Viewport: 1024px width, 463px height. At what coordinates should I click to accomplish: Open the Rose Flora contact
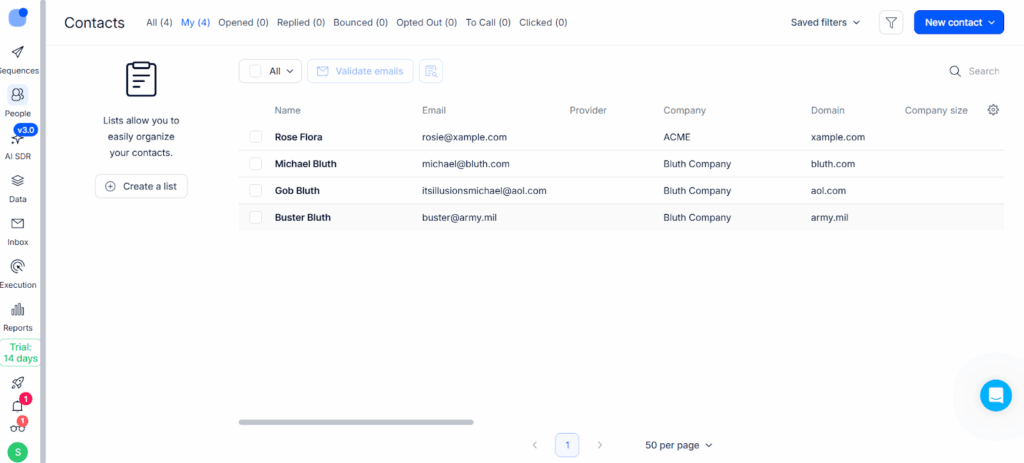tap(298, 137)
